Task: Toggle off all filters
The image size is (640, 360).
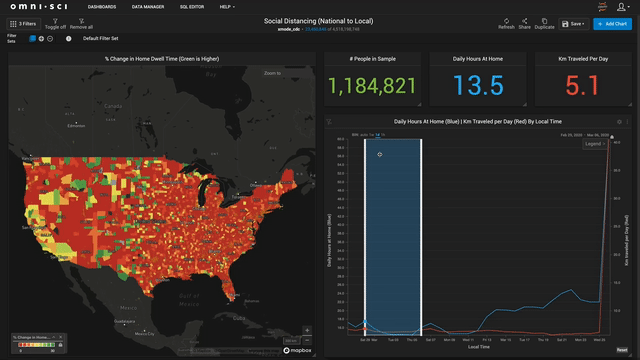Action: click(55, 24)
